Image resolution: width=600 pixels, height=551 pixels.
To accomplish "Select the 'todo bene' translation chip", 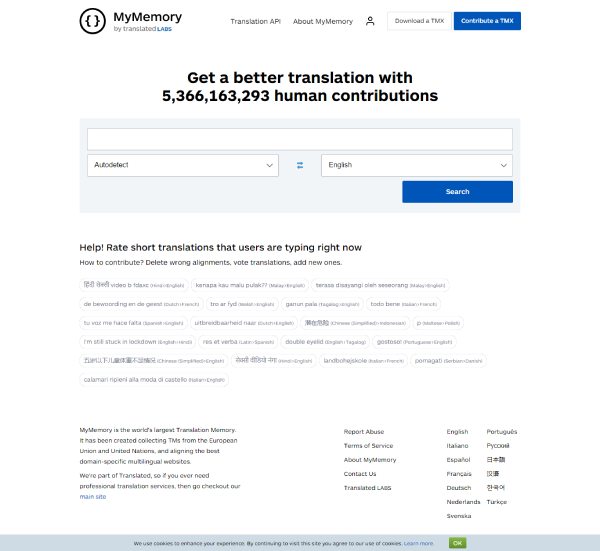I will [x=403, y=304].
